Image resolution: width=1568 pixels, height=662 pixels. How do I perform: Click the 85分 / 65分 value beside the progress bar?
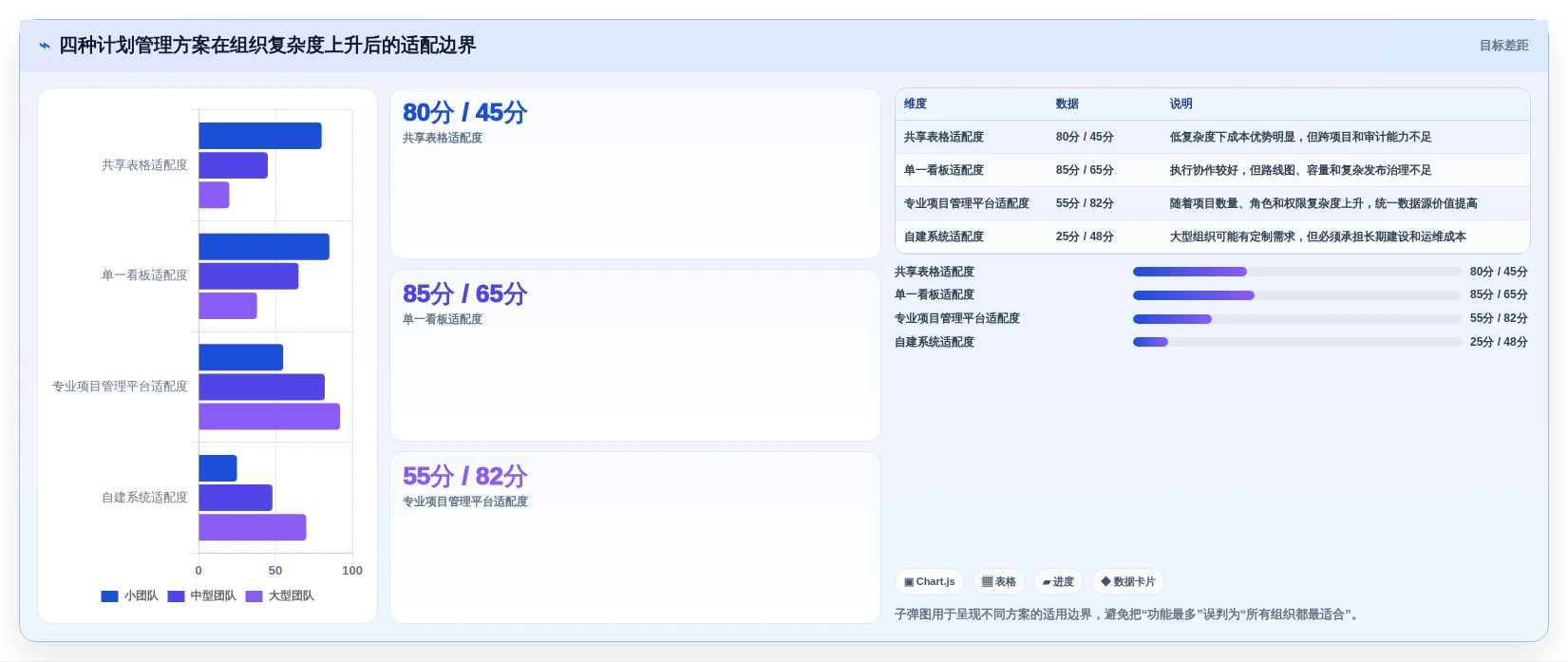1499,295
